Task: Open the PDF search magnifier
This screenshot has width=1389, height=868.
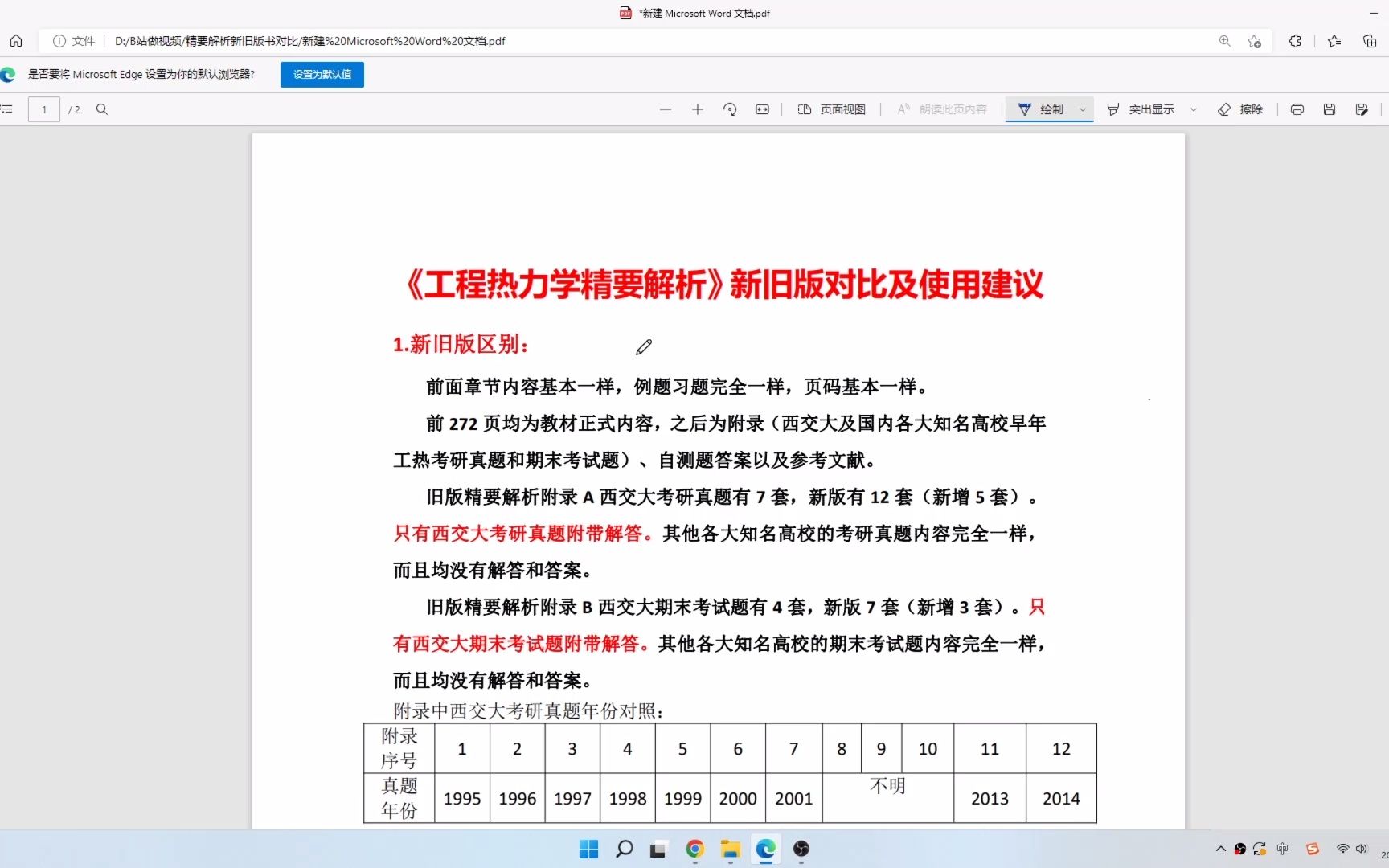Action: click(102, 109)
